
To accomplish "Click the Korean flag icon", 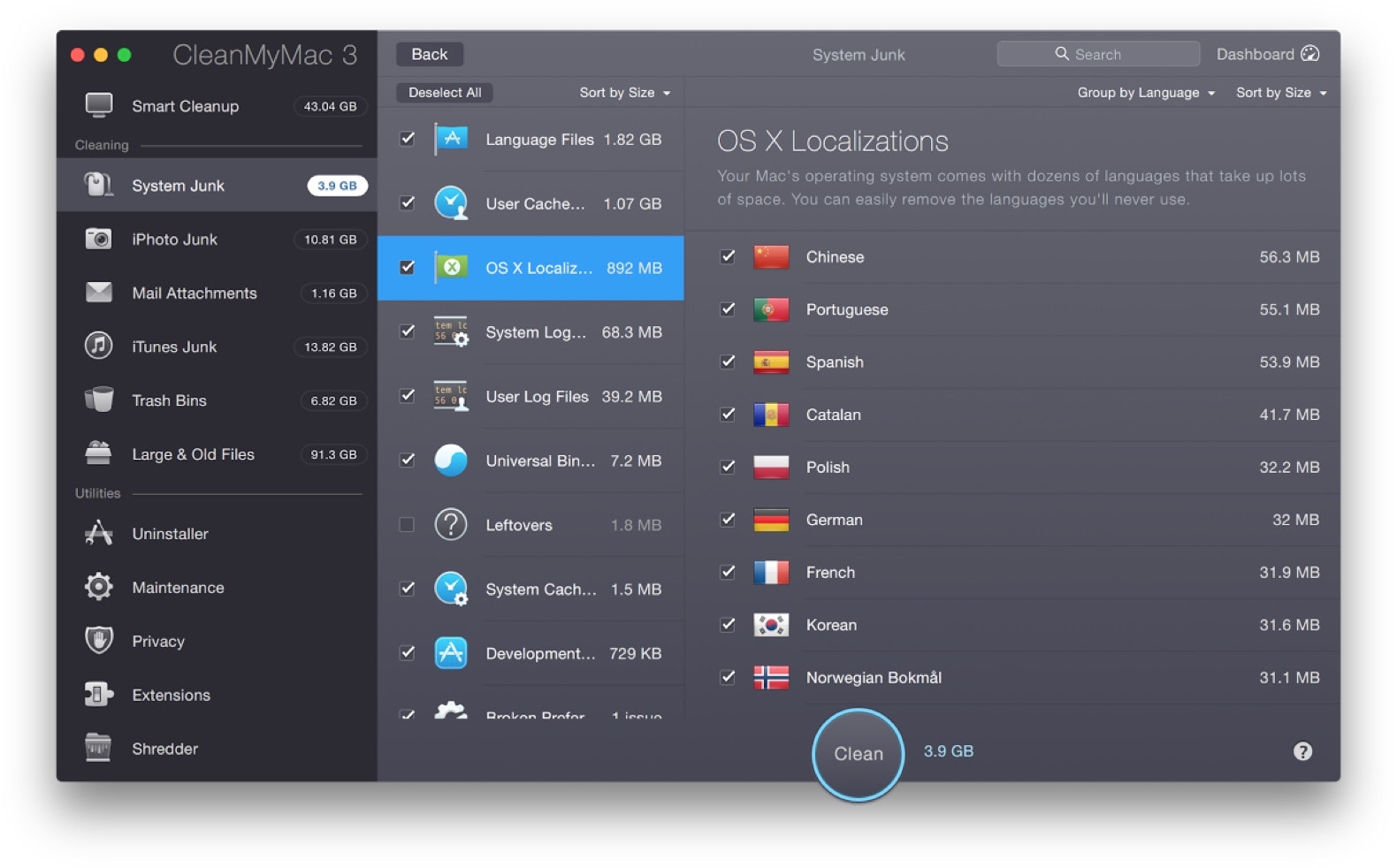I will point(771,625).
